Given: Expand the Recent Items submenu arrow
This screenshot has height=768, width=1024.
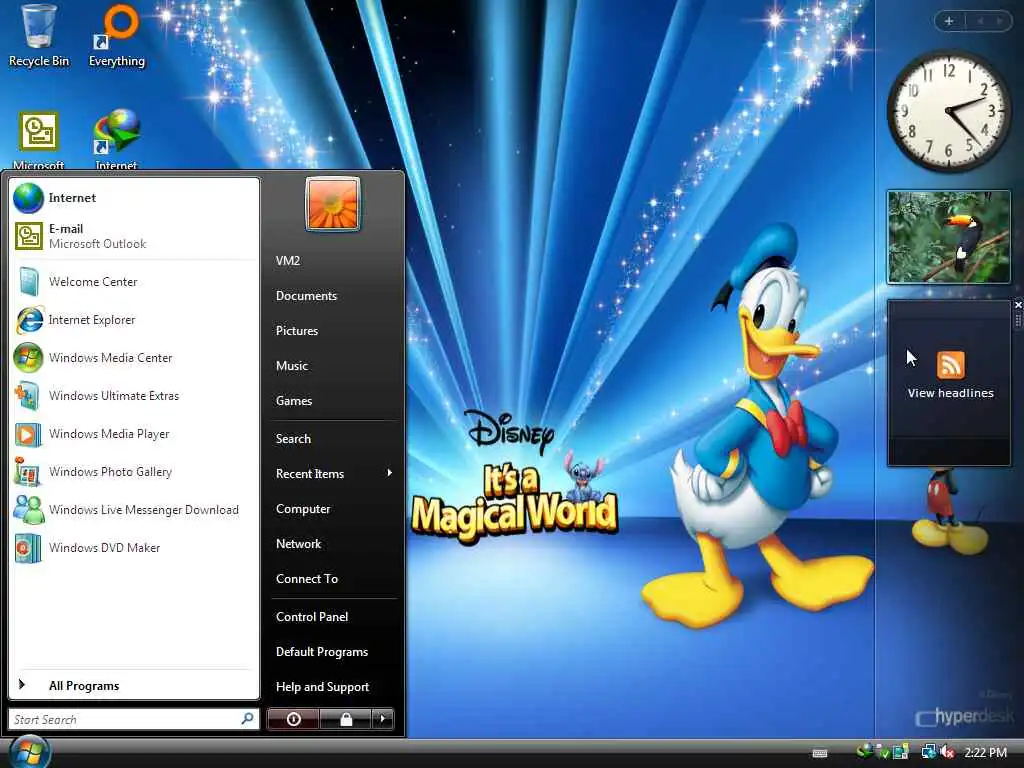Looking at the screenshot, I should [389, 473].
